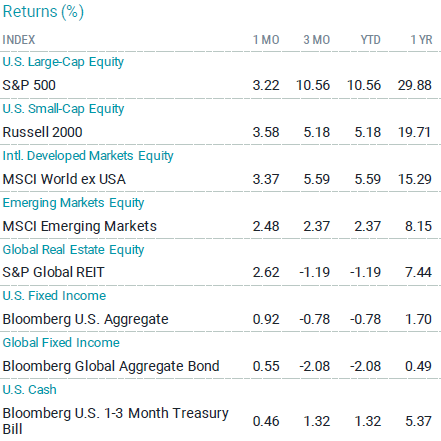Viewport: 441px width, 441px height.
Task: Open the U.S. Large-Cap Equity category
Action: click(63, 62)
